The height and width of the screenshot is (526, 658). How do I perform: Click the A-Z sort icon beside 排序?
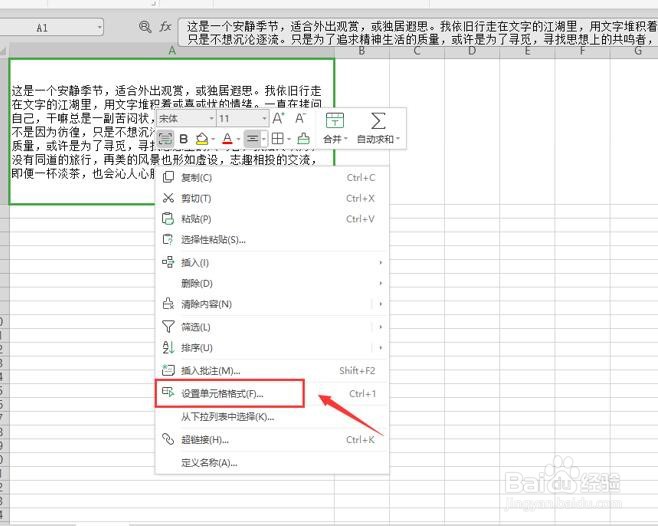click(168, 347)
